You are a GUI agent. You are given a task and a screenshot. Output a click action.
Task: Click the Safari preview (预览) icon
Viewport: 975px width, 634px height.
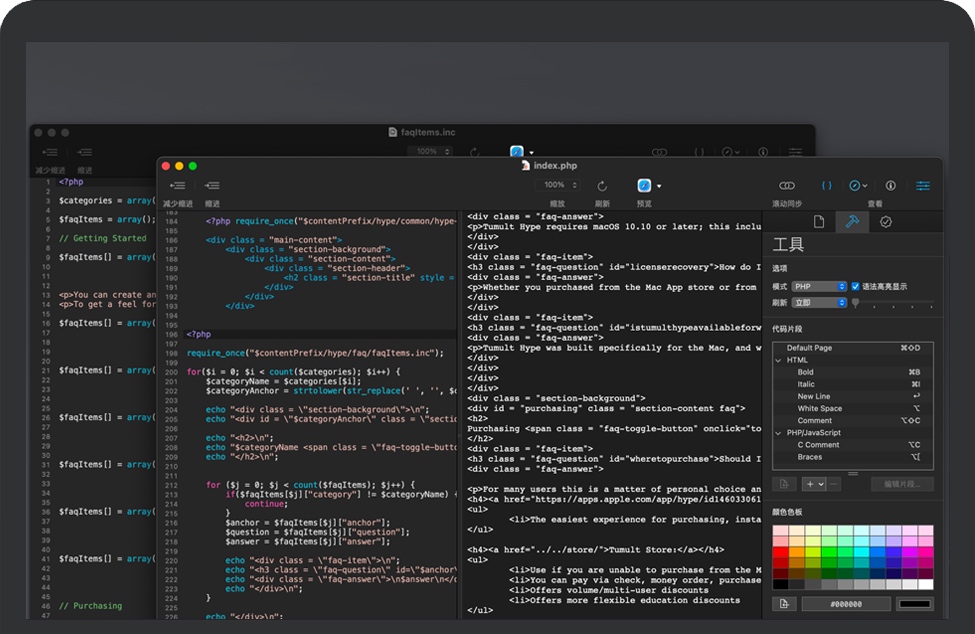(645, 186)
